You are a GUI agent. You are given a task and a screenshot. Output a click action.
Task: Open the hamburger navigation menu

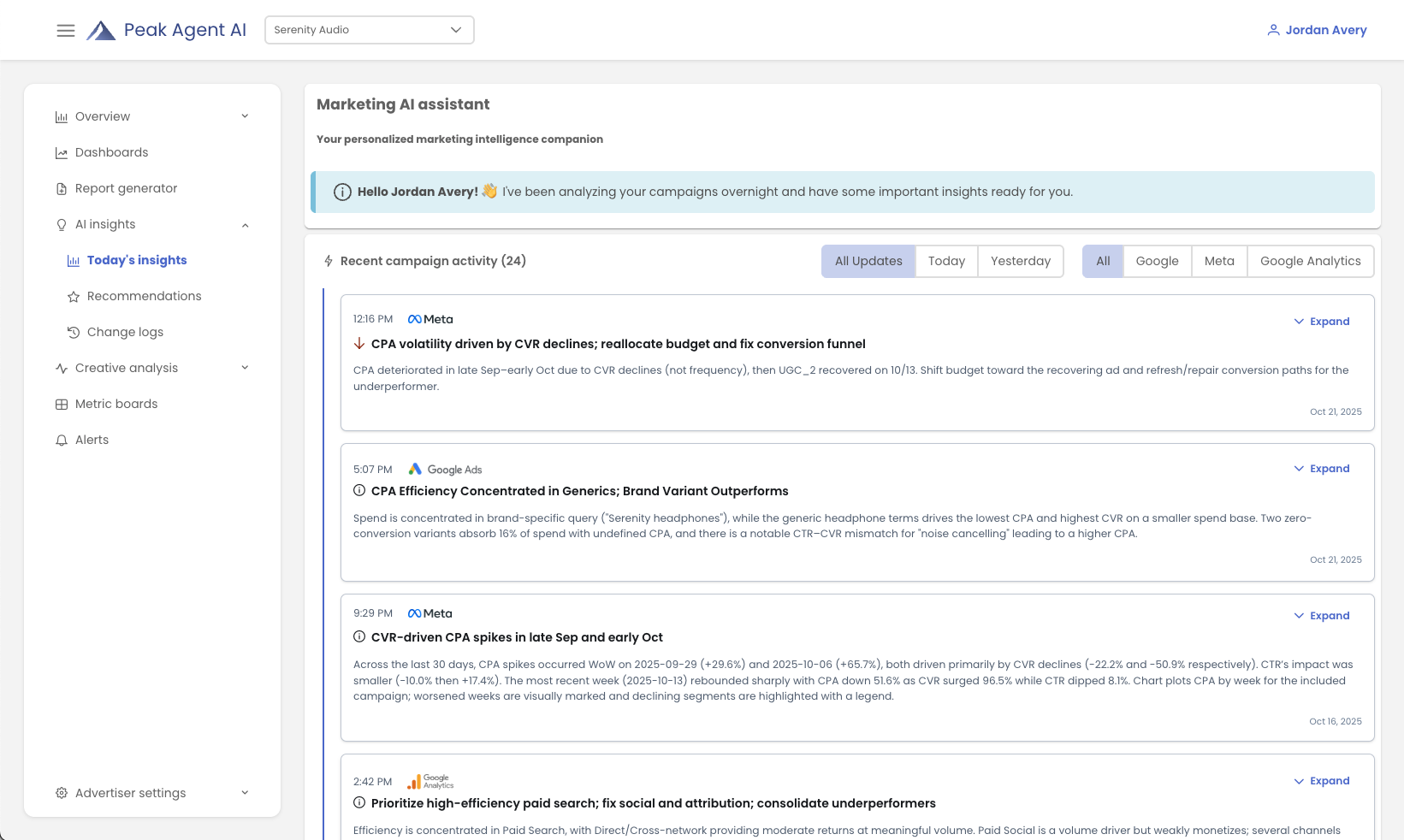66,30
